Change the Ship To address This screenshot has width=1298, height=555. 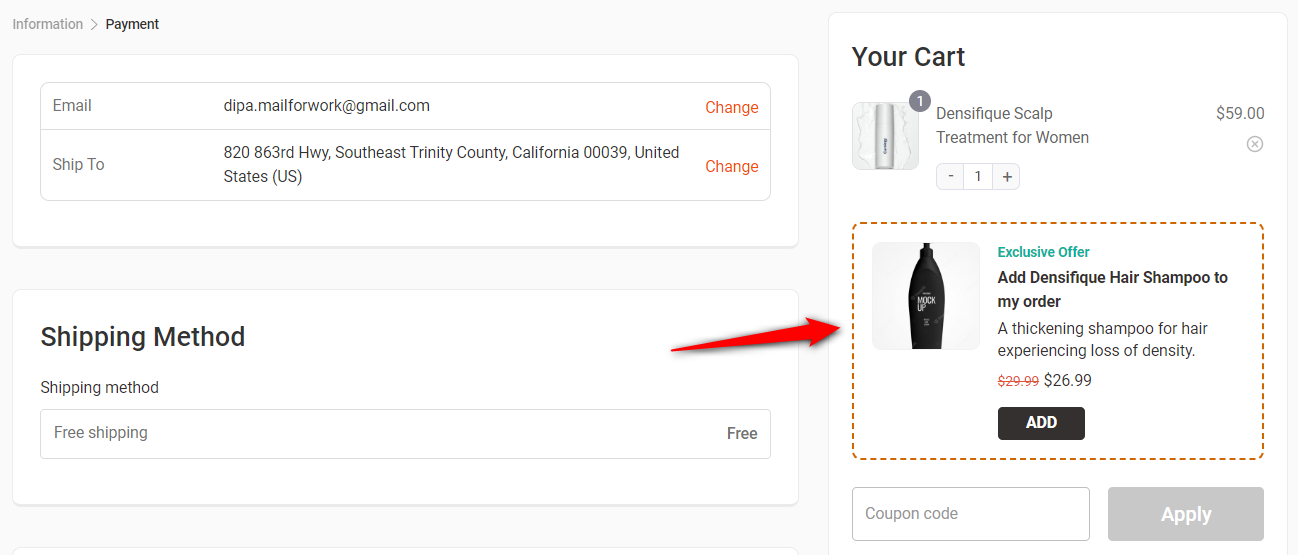731,166
